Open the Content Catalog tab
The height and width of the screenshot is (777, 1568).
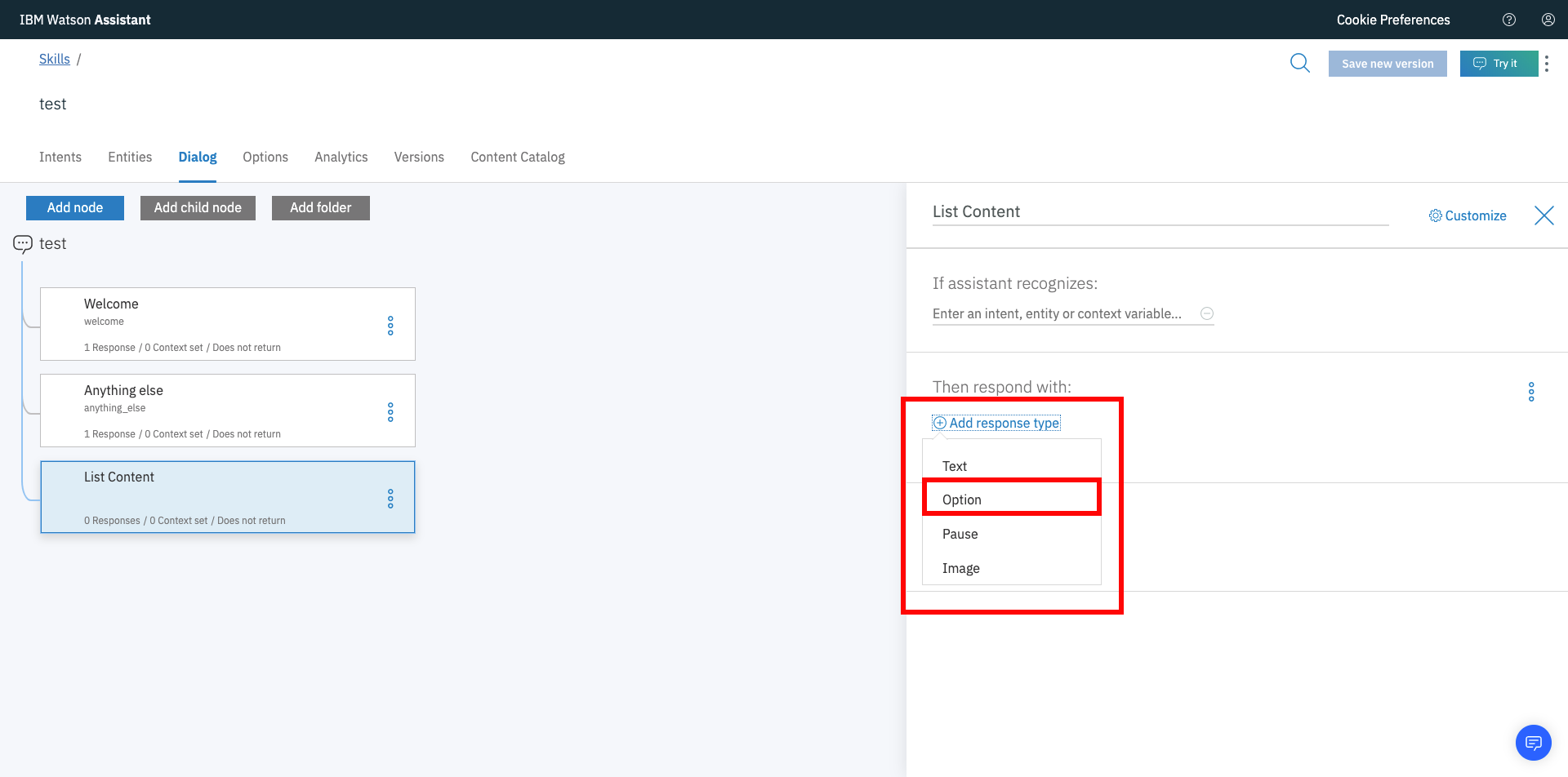pyautogui.click(x=518, y=157)
